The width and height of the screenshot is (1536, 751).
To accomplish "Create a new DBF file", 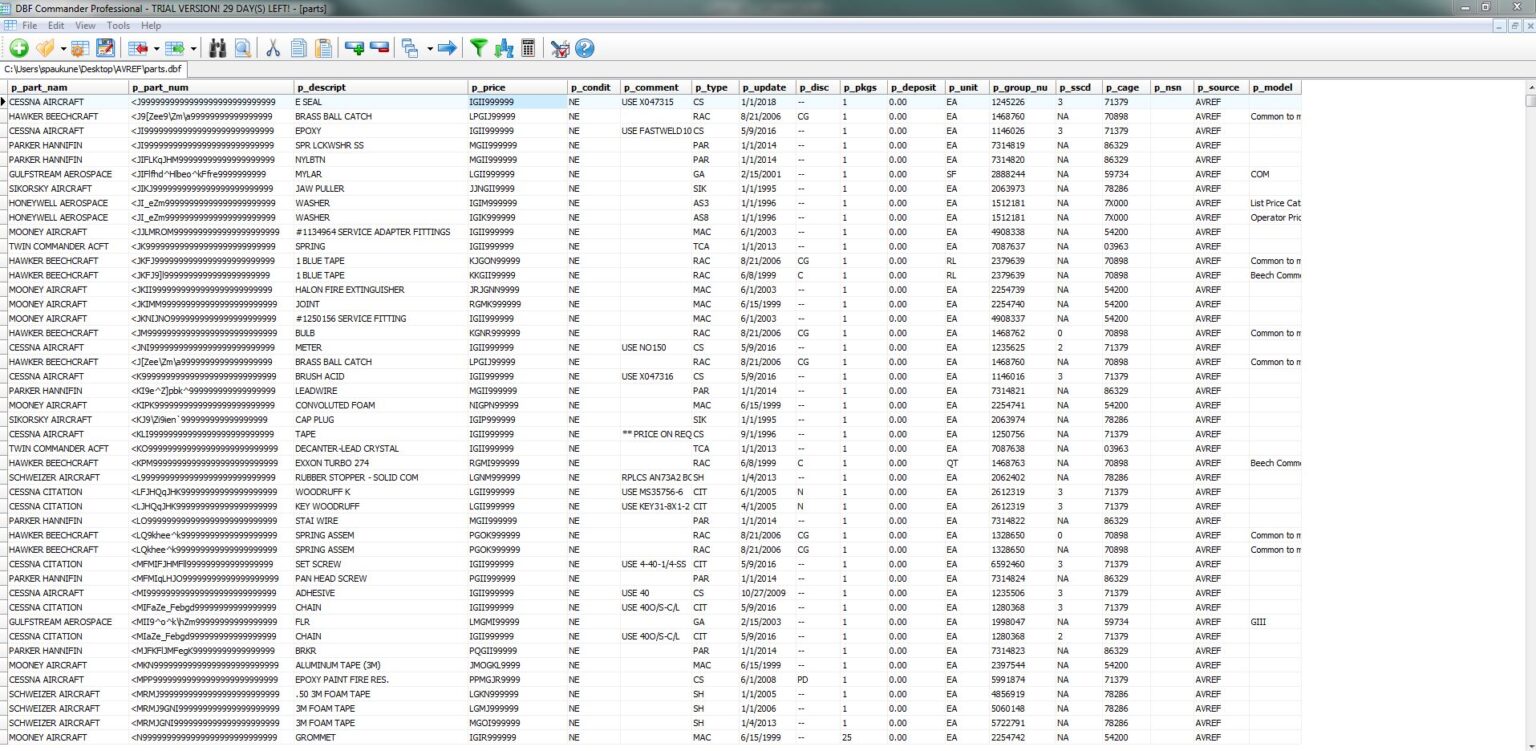I will pos(18,47).
